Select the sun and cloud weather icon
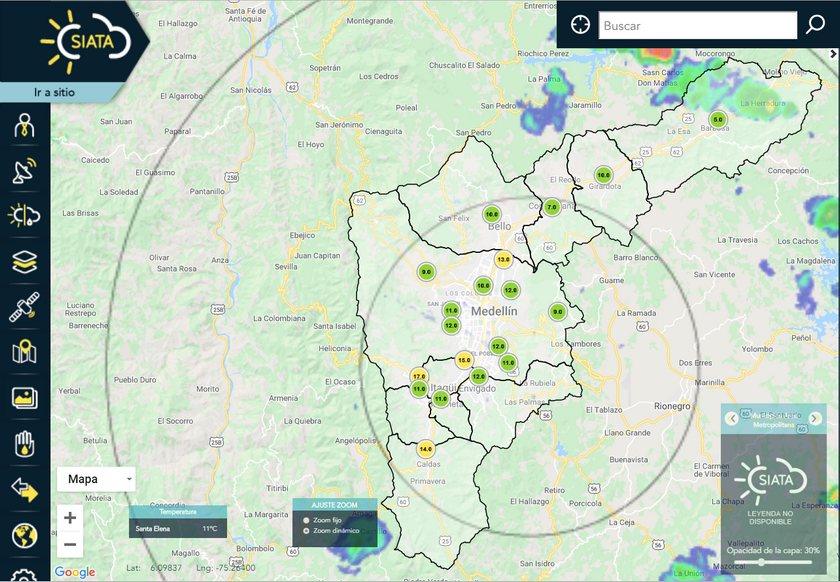The width and height of the screenshot is (840, 582). tap(24, 216)
